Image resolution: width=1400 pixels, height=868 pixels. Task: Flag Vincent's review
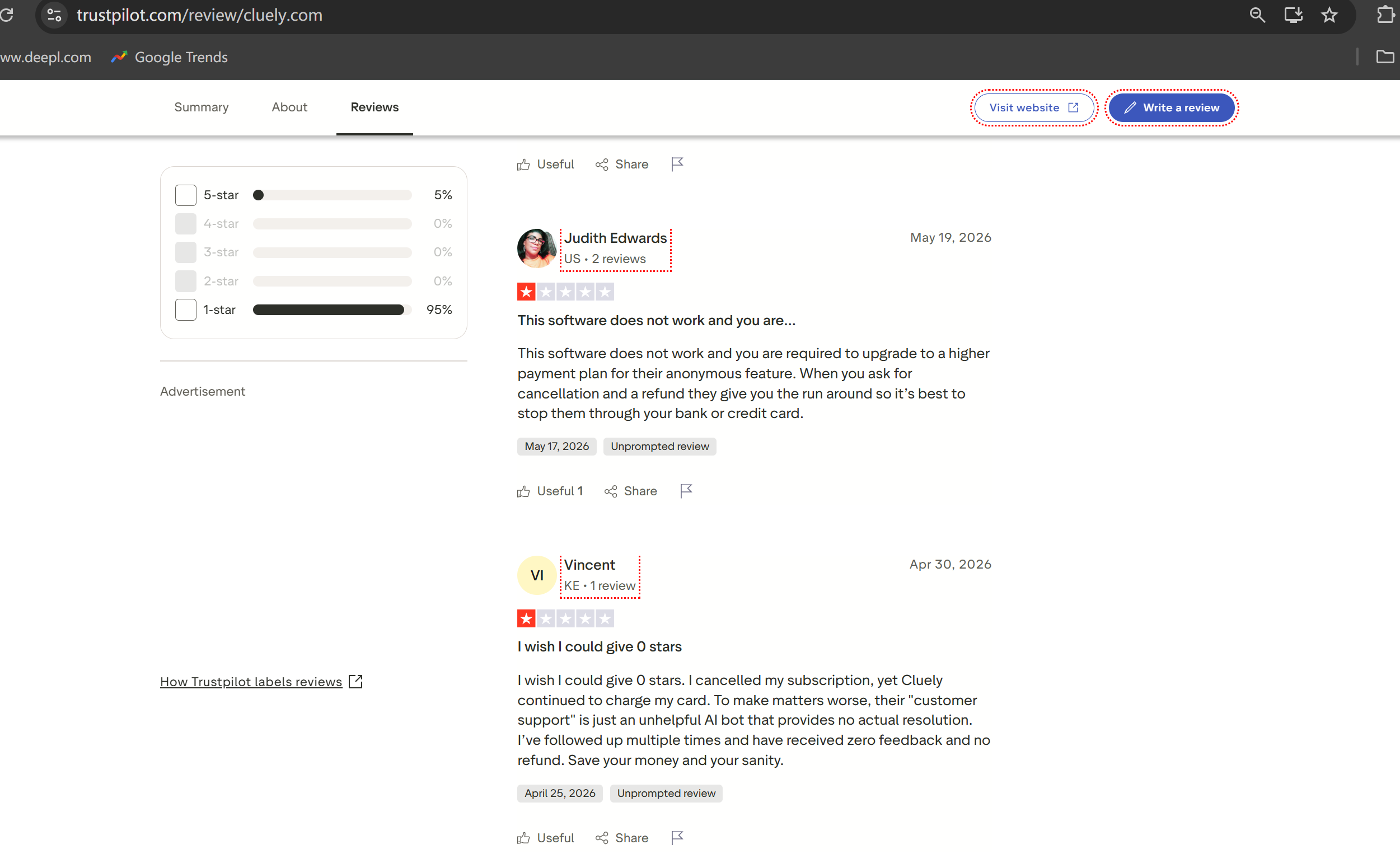click(677, 838)
